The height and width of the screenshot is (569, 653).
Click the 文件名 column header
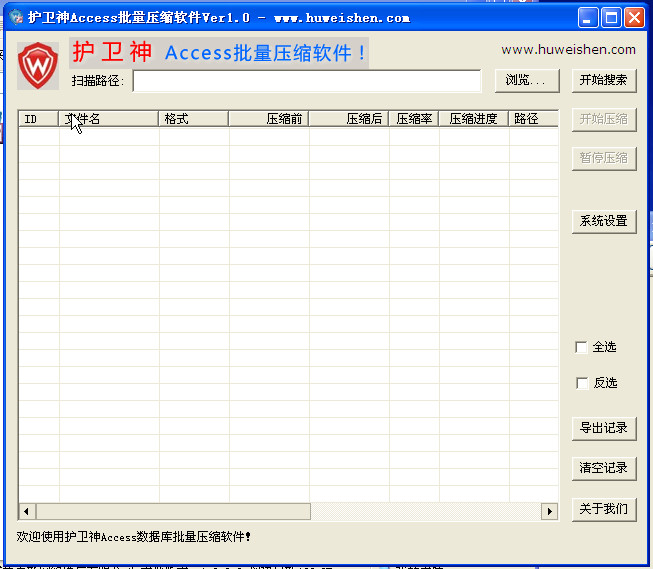[x=110, y=119]
